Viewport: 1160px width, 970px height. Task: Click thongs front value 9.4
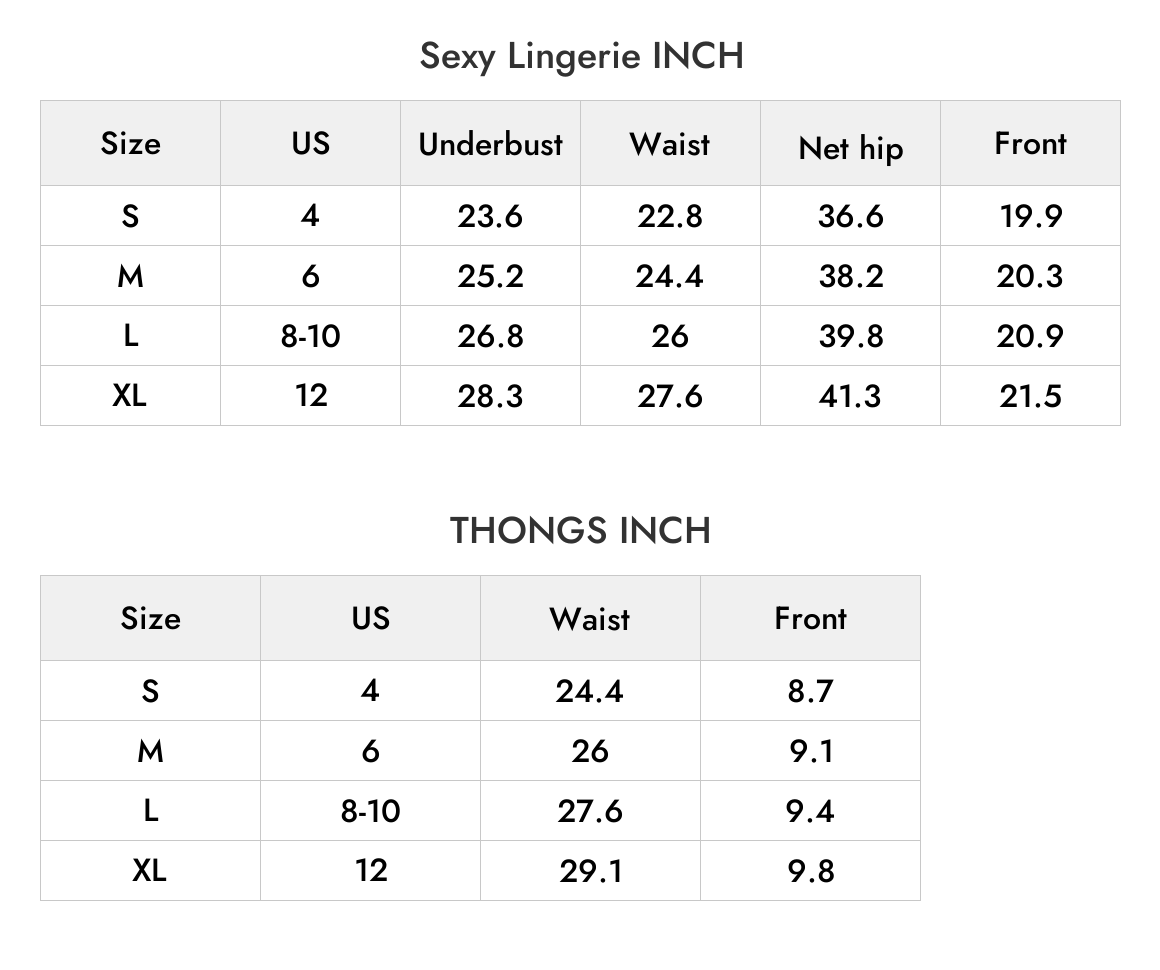click(811, 811)
